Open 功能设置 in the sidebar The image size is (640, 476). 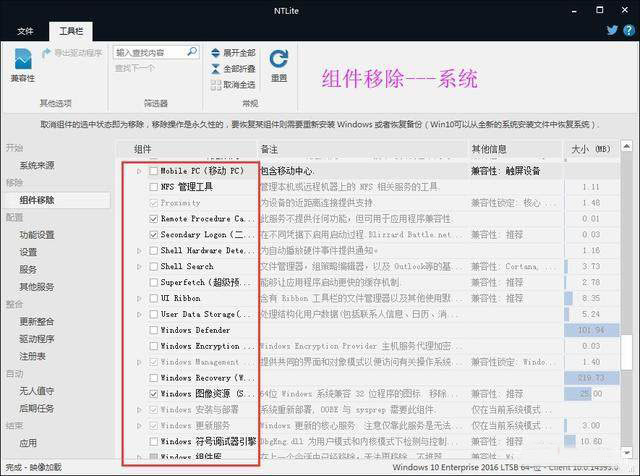point(37,235)
